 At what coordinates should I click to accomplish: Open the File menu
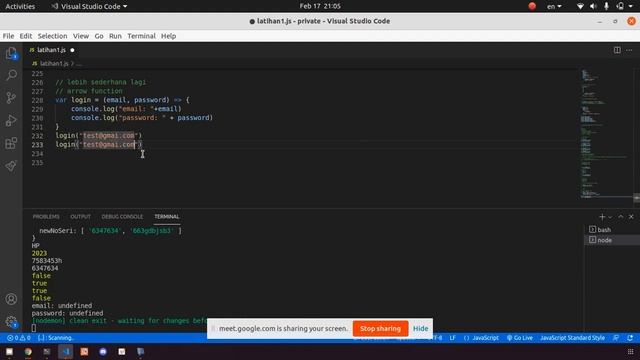point(8,36)
